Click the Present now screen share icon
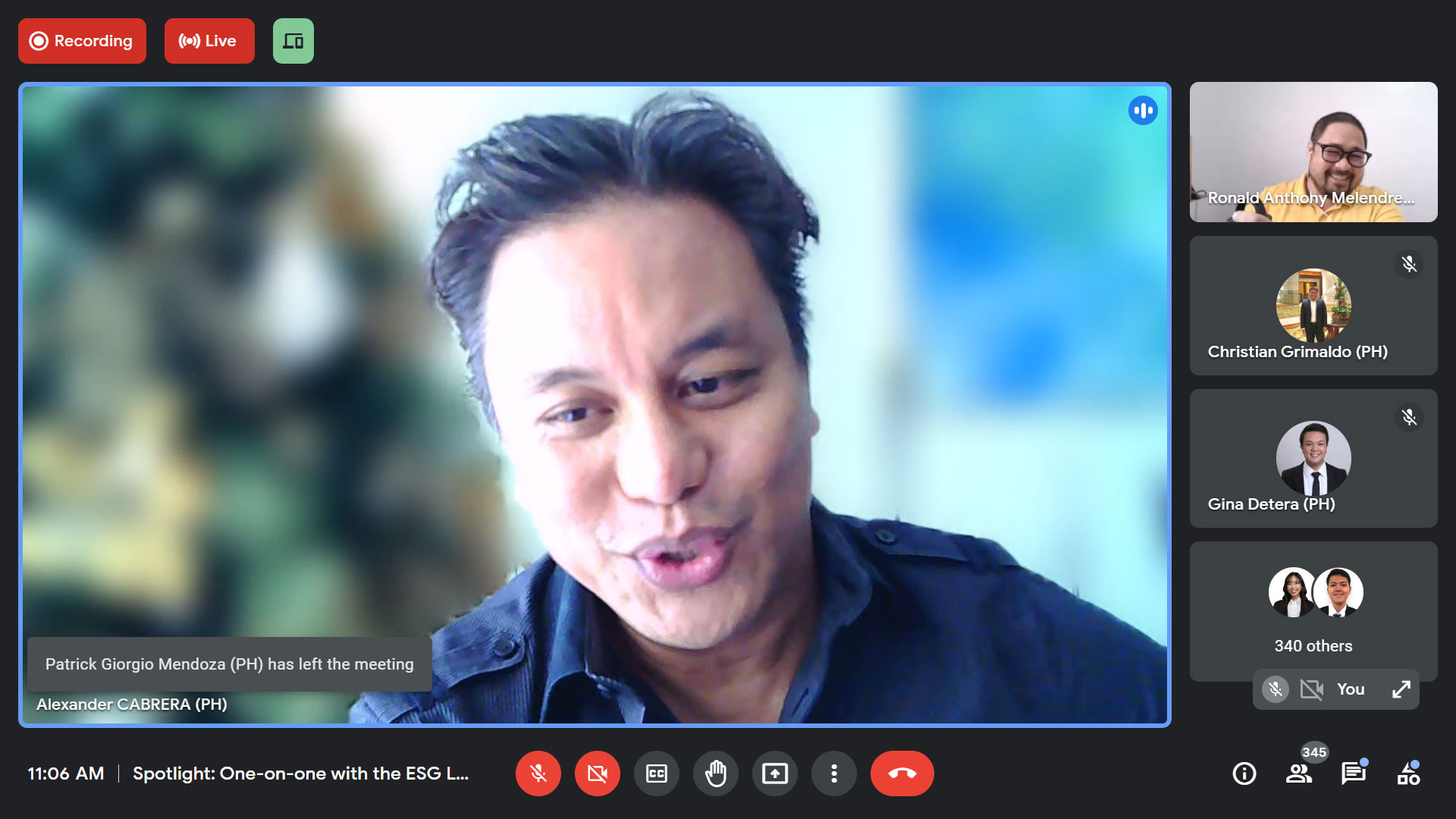Screen dimensions: 1456x819 (774, 773)
